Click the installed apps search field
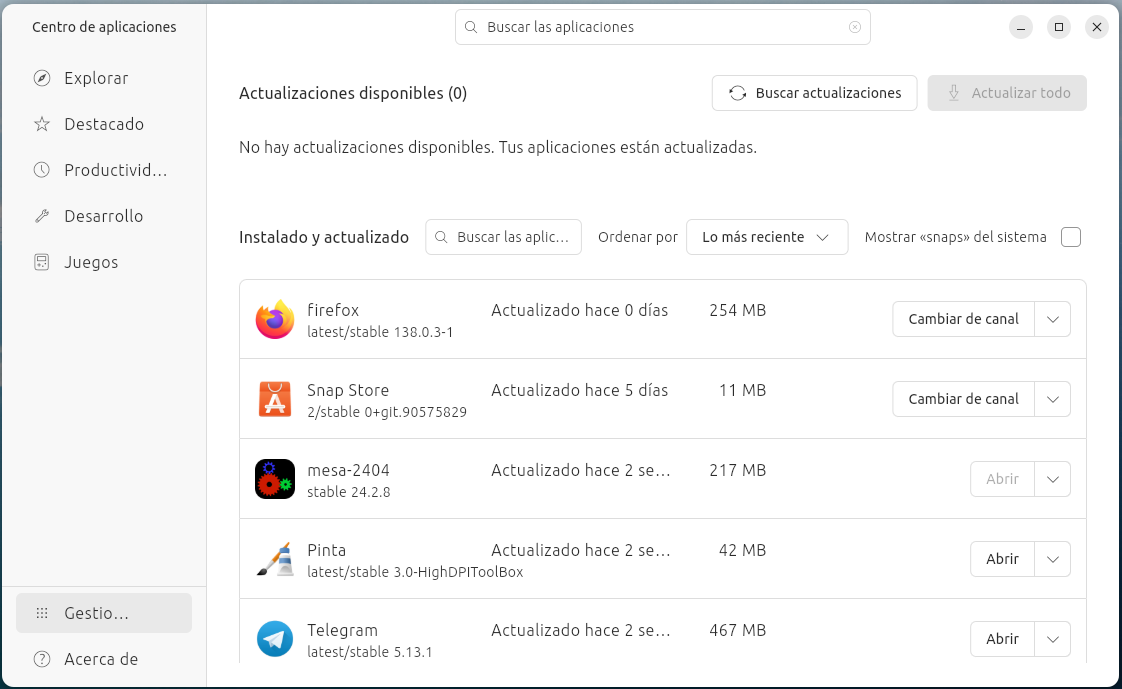Image resolution: width=1122 pixels, height=689 pixels. click(503, 237)
